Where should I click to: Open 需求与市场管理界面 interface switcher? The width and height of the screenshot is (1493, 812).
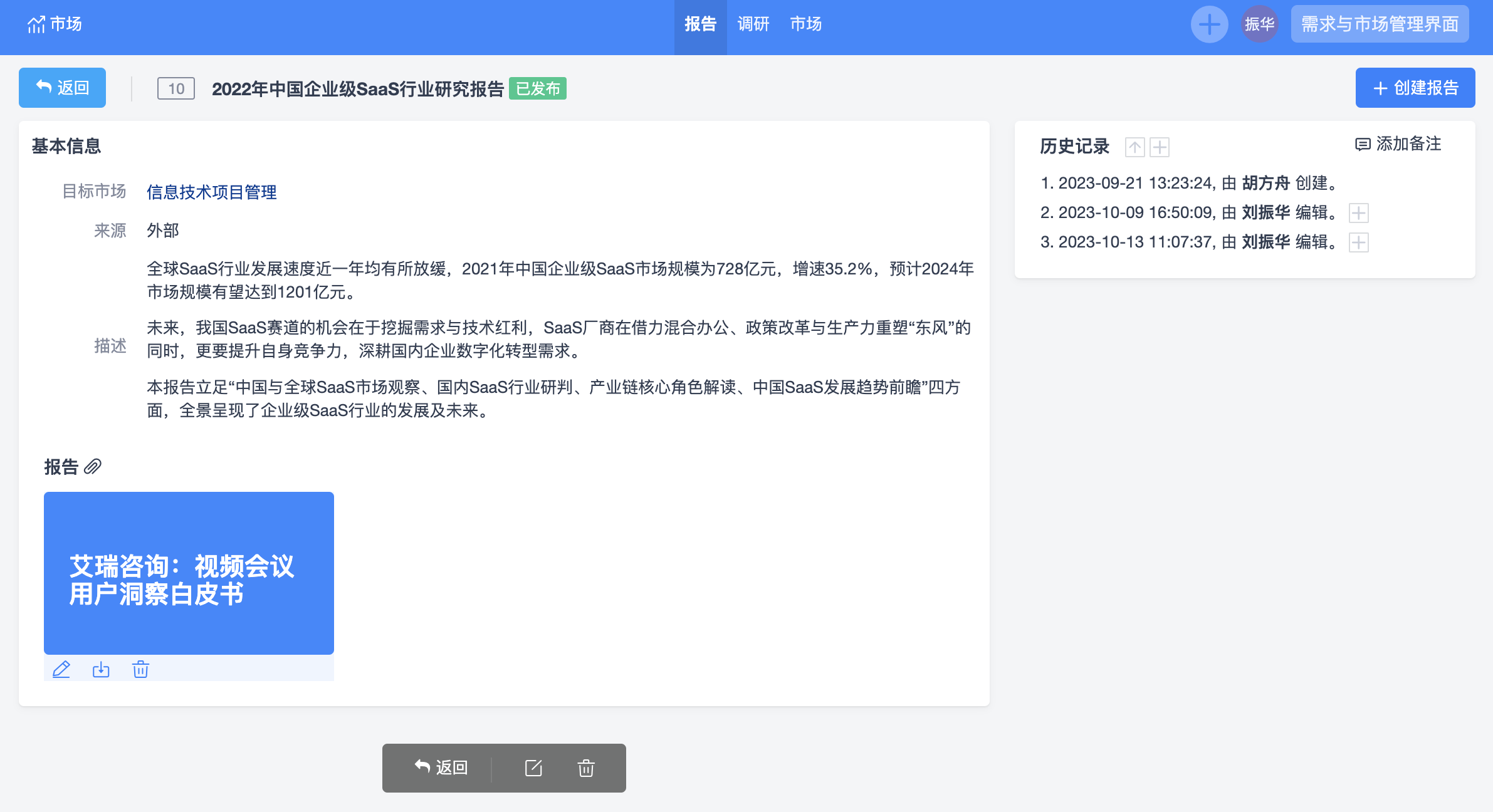click(x=1380, y=24)
